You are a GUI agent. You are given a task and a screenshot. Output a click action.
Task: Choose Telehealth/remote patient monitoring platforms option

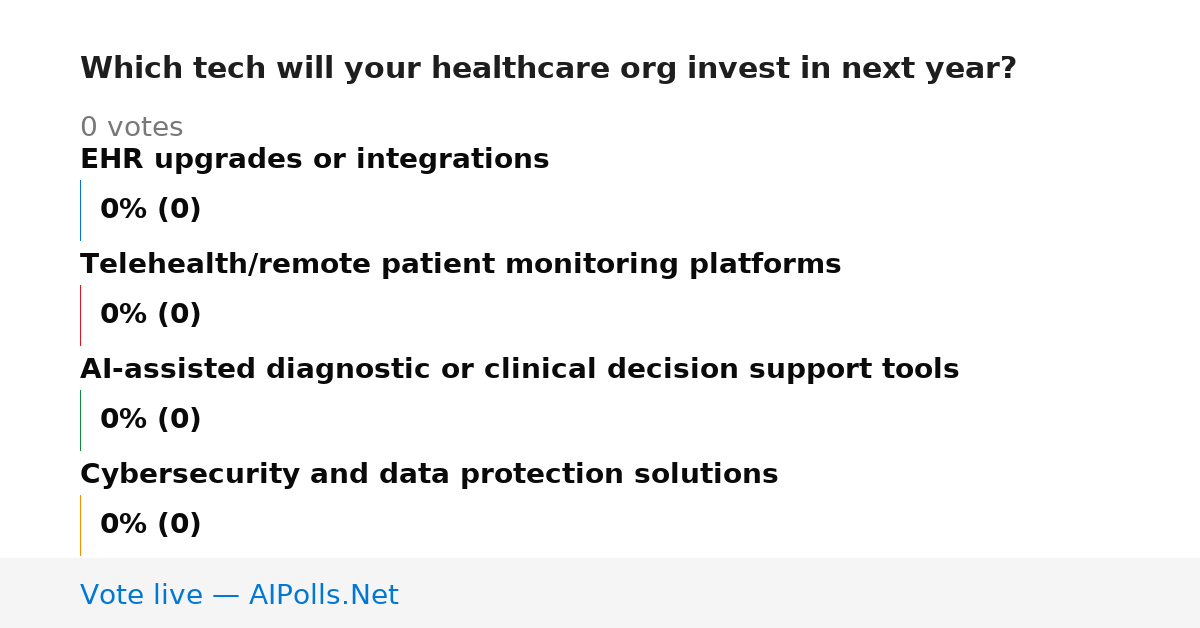coord(460,265)
